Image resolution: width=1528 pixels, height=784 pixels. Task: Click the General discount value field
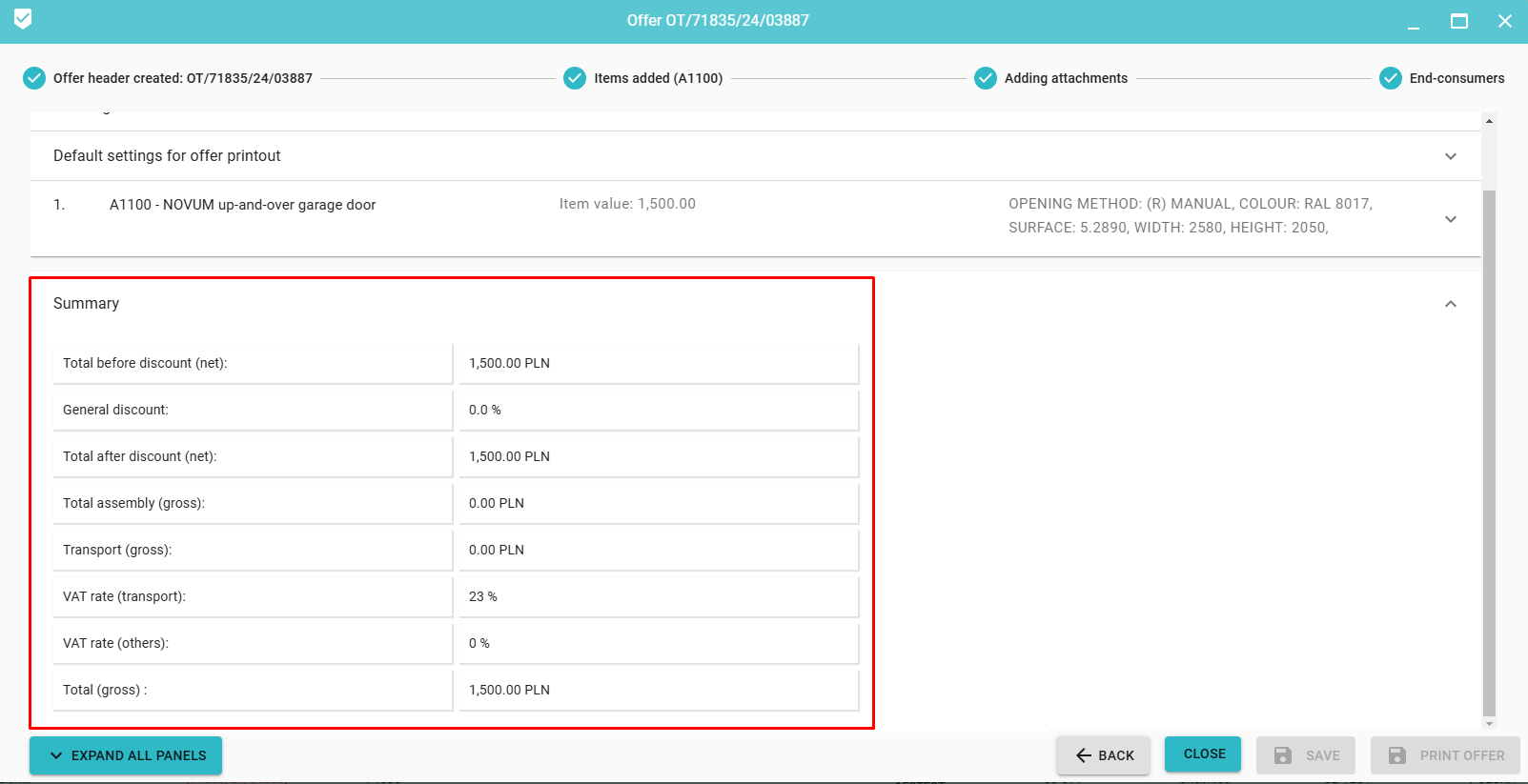click(658, 410)
